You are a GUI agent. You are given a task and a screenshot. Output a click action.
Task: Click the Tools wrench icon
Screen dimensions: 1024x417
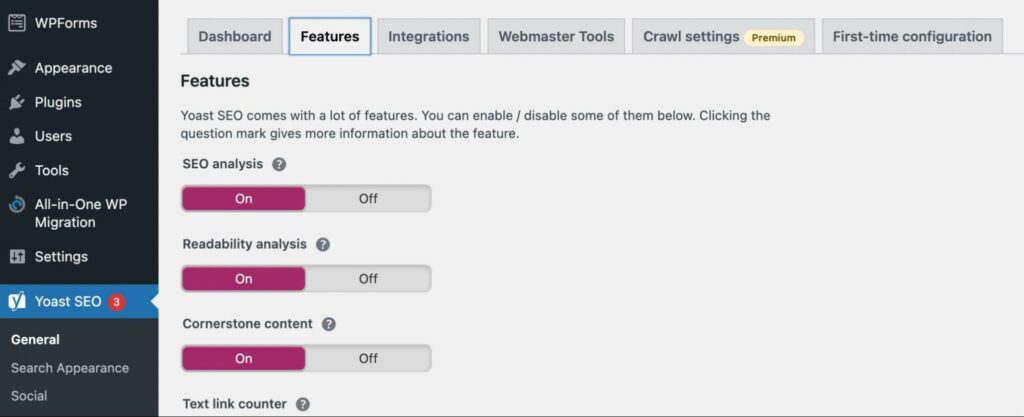tap(18, 170)
